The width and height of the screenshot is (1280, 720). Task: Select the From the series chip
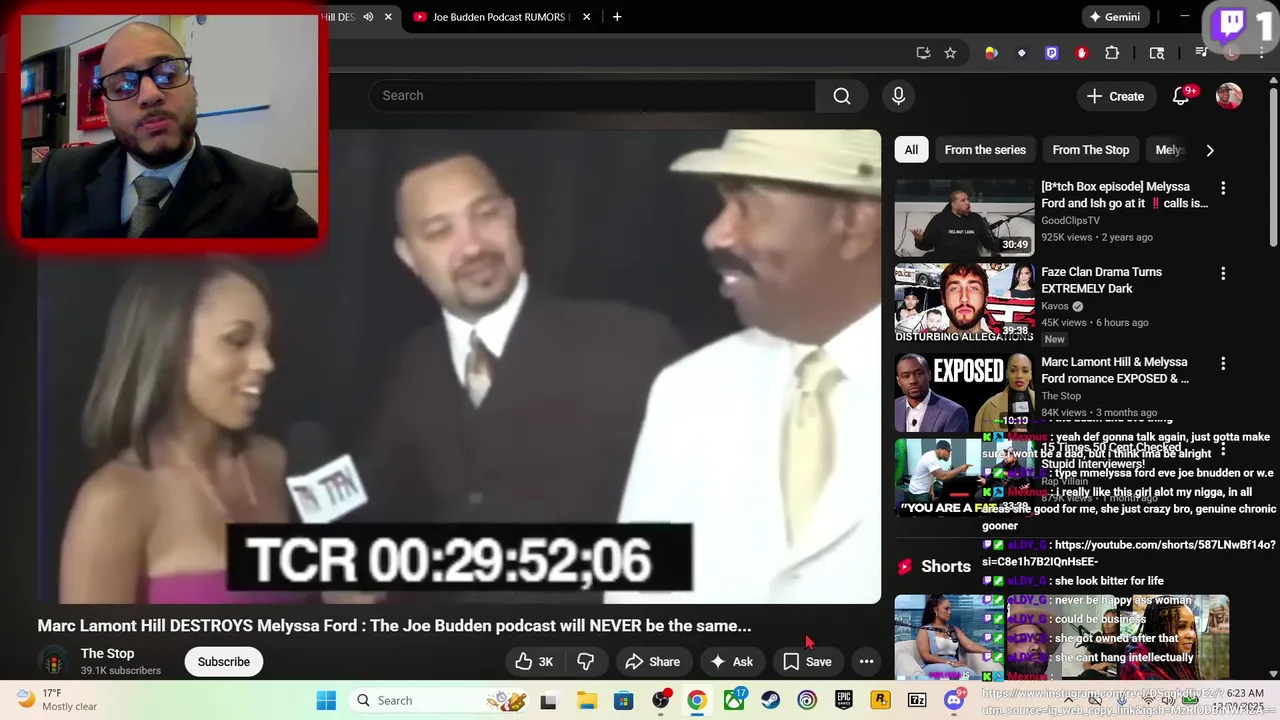tap(985, 150)
